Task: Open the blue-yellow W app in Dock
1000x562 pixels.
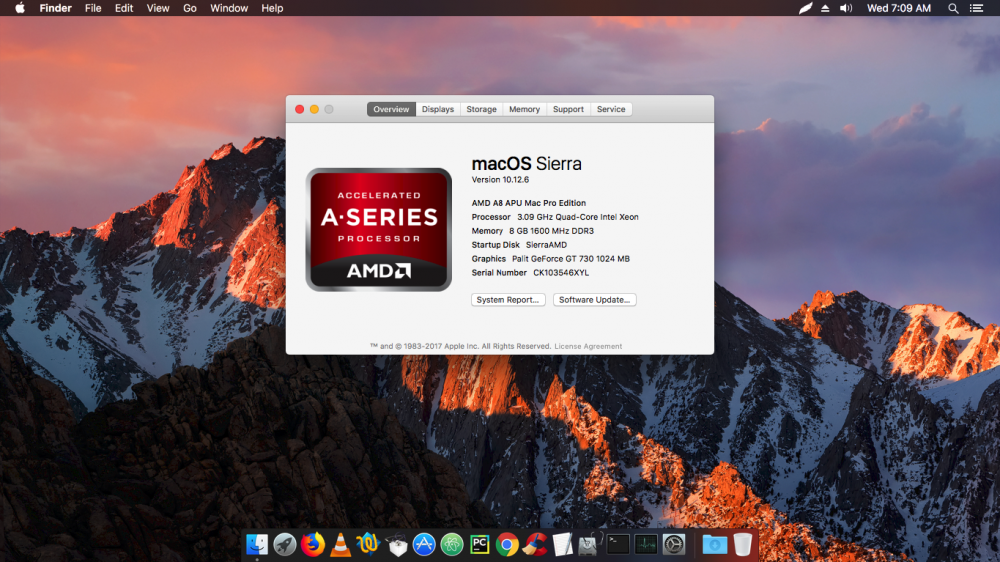Action: [368, 544]
